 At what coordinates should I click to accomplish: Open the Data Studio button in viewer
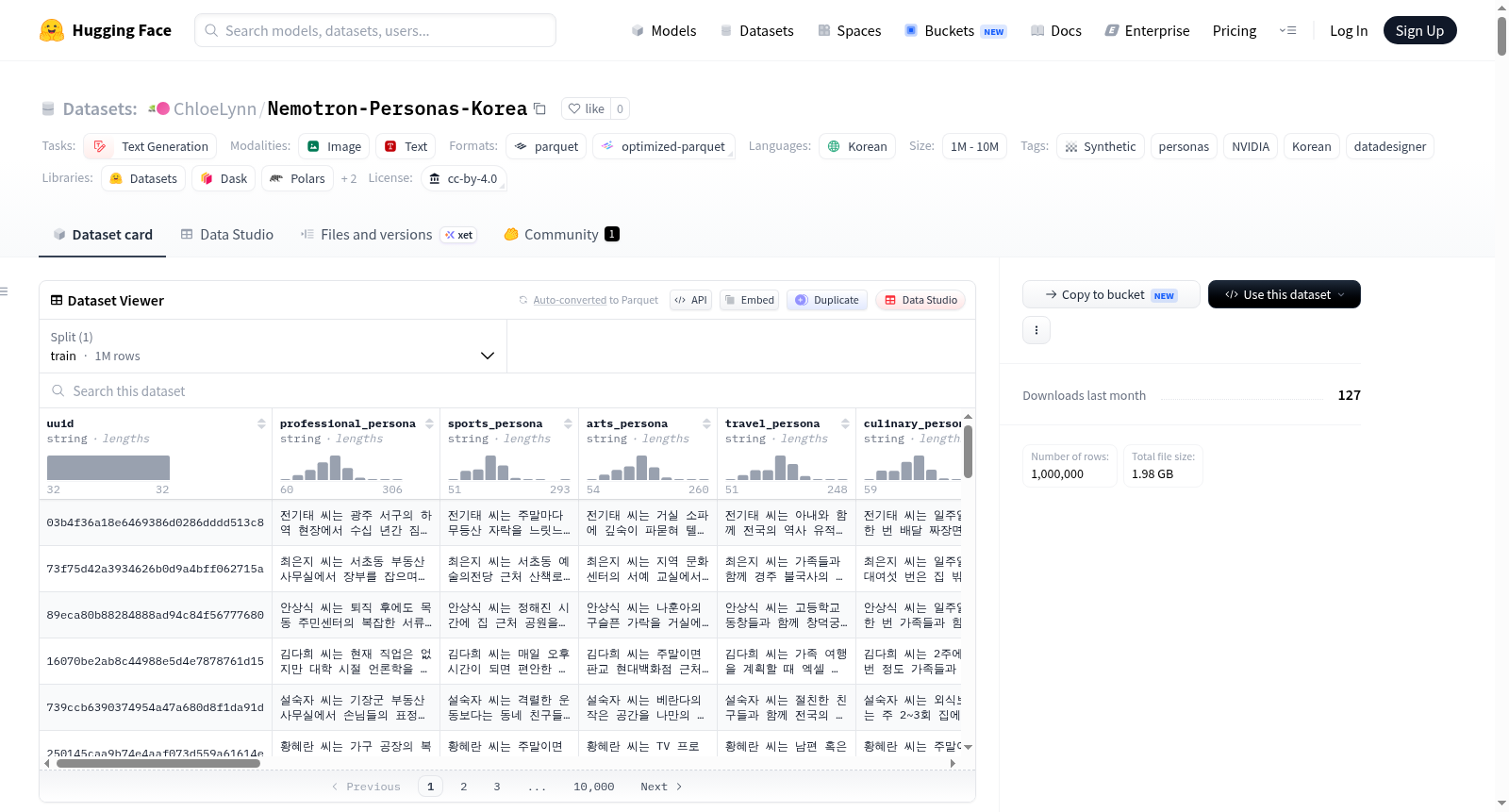tap(920, 300)
